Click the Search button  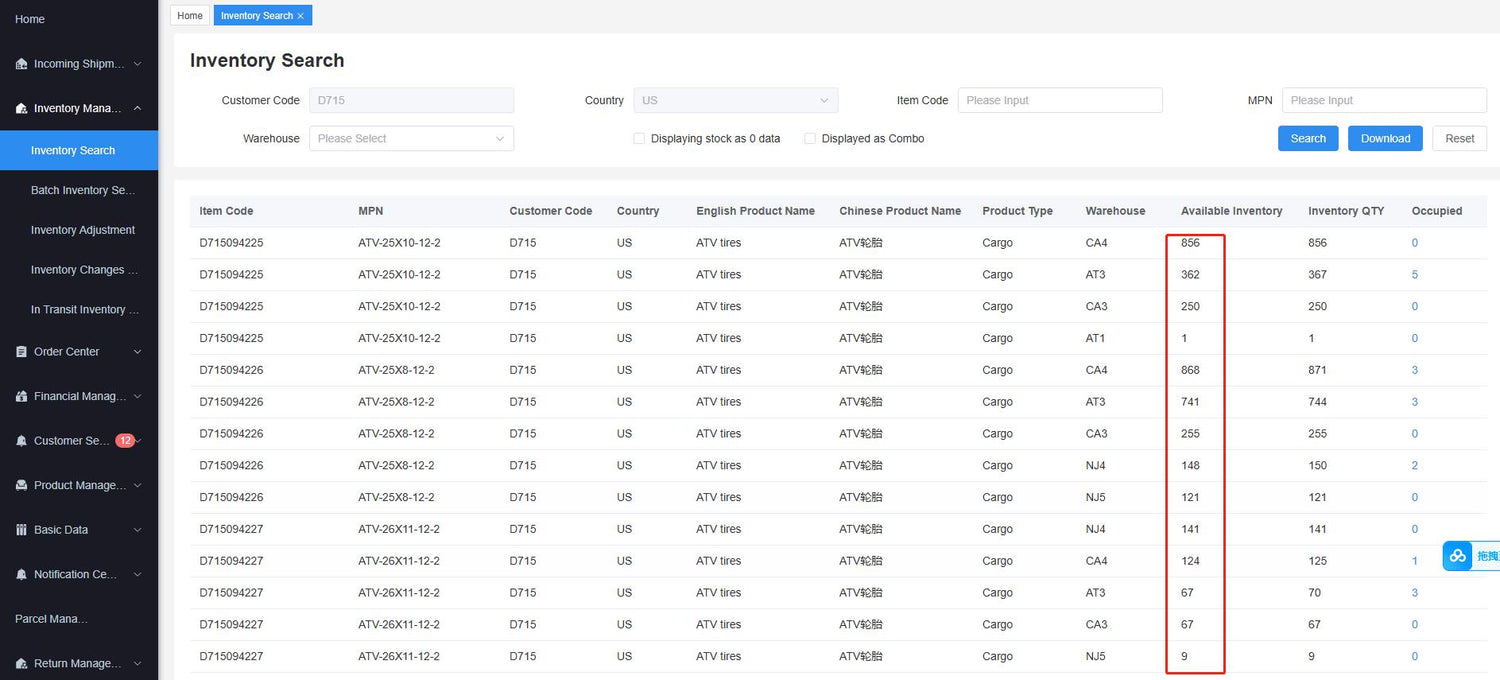coord(1308,139)
